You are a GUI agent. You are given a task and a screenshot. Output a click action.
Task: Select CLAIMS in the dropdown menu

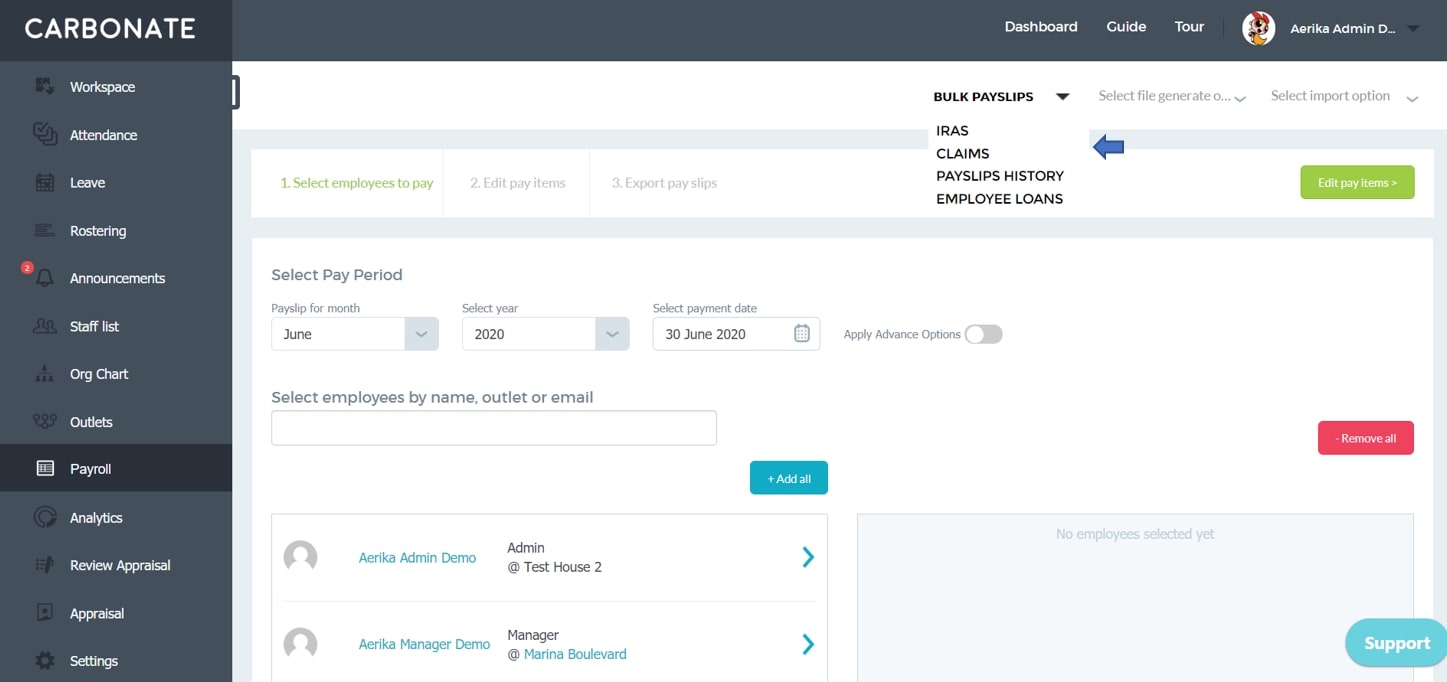point(962,153)
